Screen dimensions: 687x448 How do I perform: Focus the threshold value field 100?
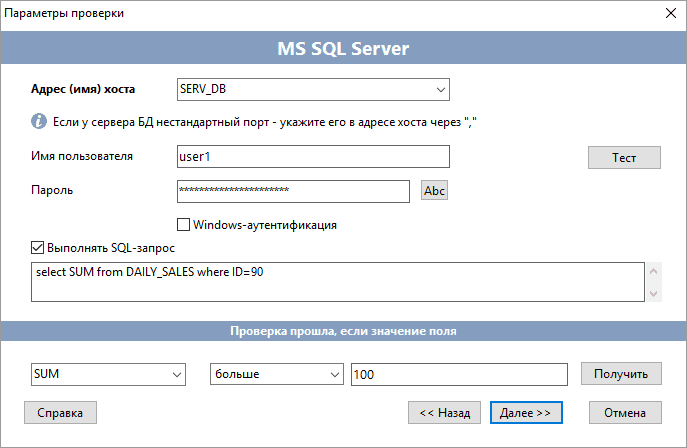[459, 374]
